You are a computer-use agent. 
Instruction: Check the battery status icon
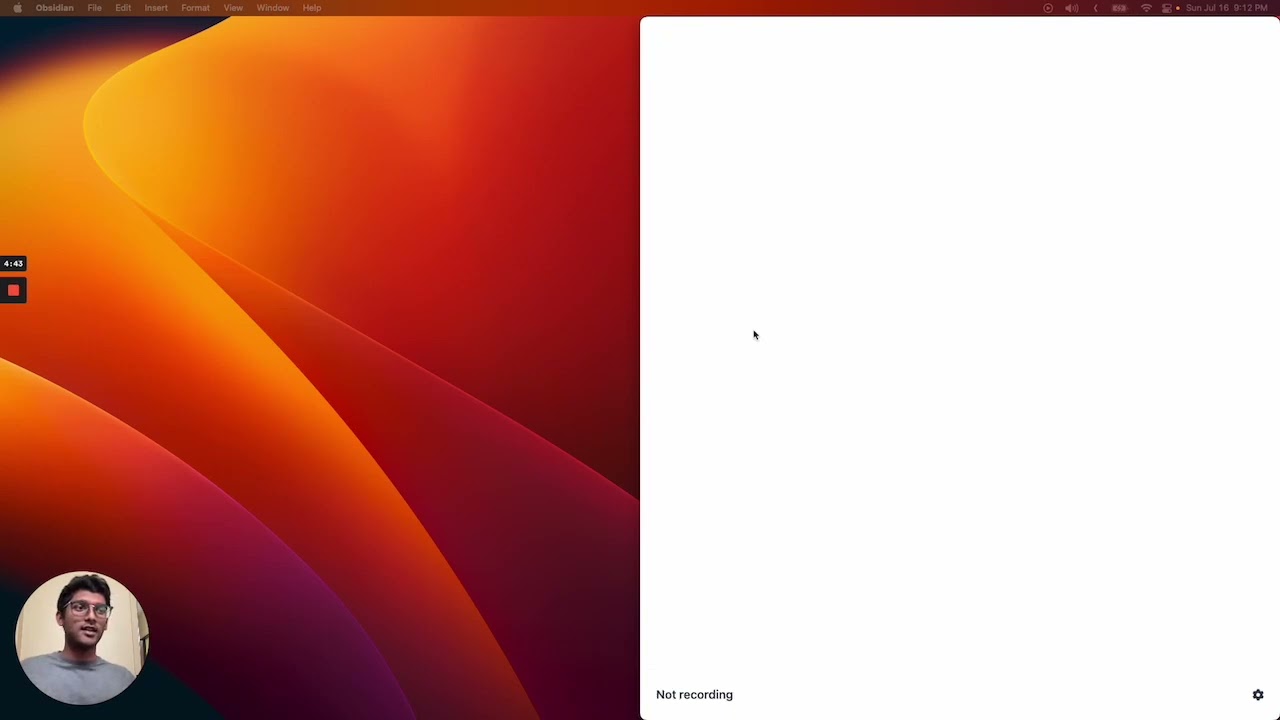[1120, 8]
